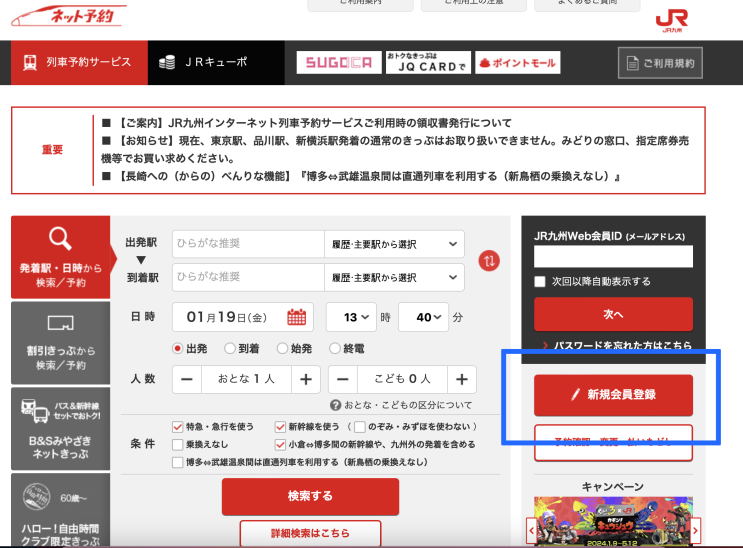Select the 到着 radio button
This screenshot has width=743, height=548.
coord(230,348)
